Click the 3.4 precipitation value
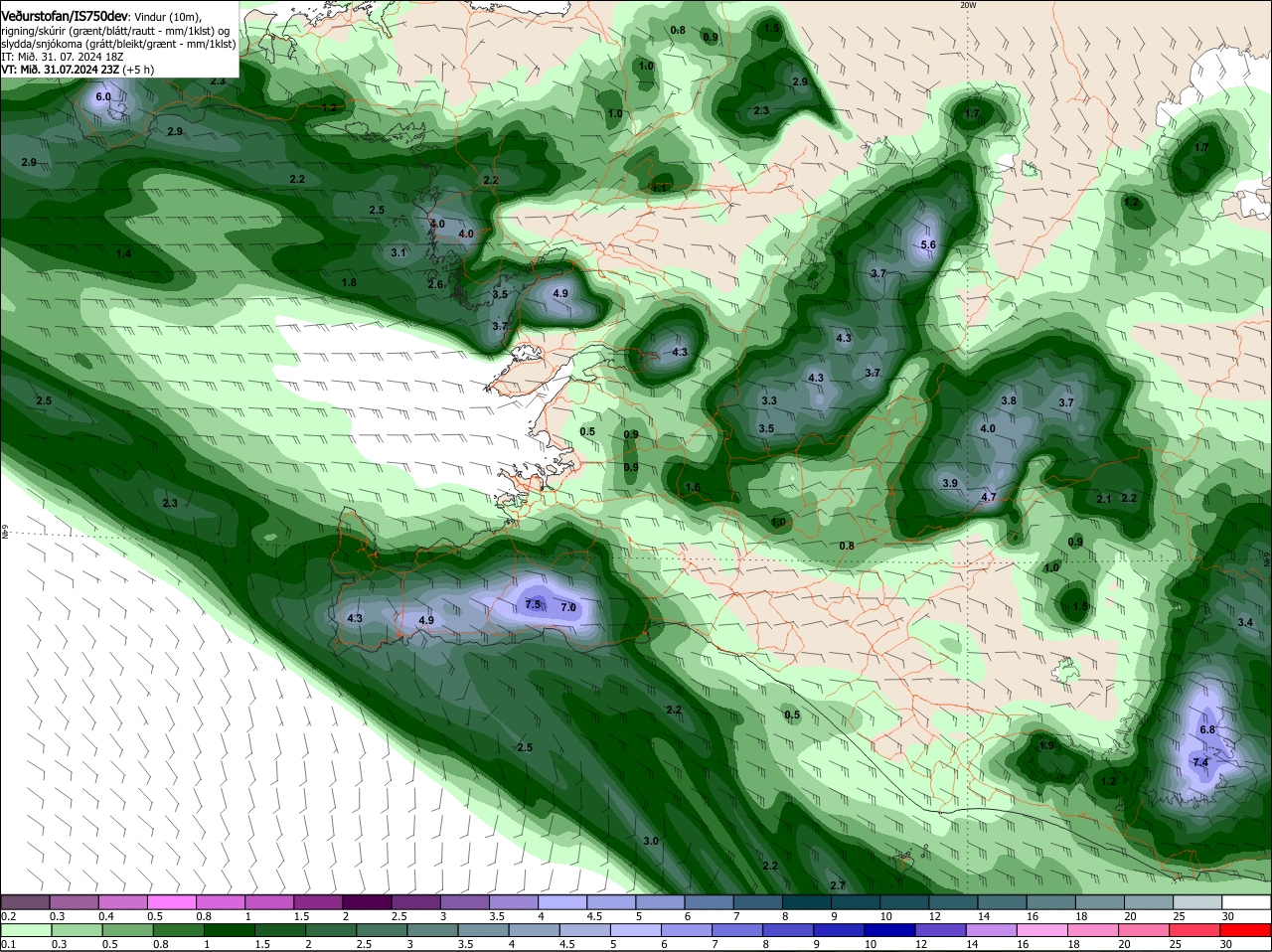Image resolution: width=1272 pixels, height=952 pixels. pos(1245,622)
